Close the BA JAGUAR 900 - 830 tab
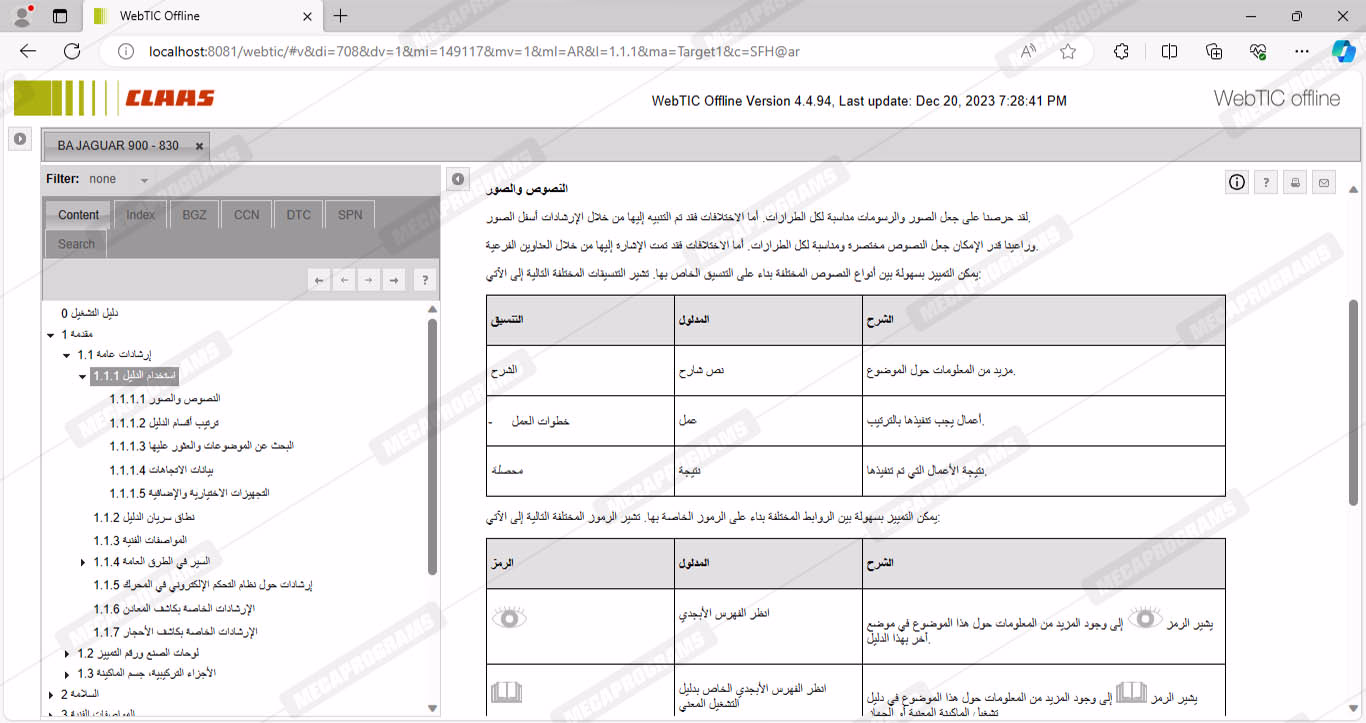Screen dimensions: 1366x723 pyautogui.click(x=200, y=146)
